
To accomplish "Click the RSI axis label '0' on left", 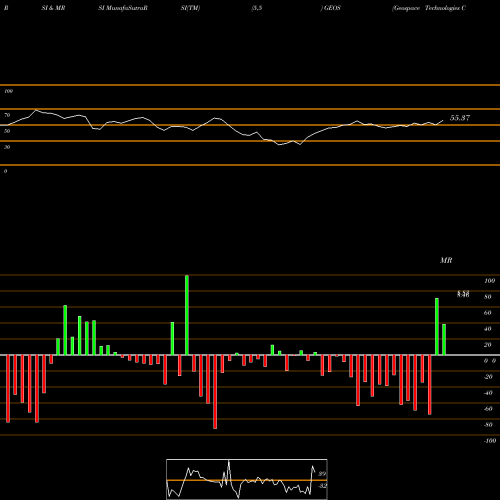I will pyautogui.click(x=5, y=171).
